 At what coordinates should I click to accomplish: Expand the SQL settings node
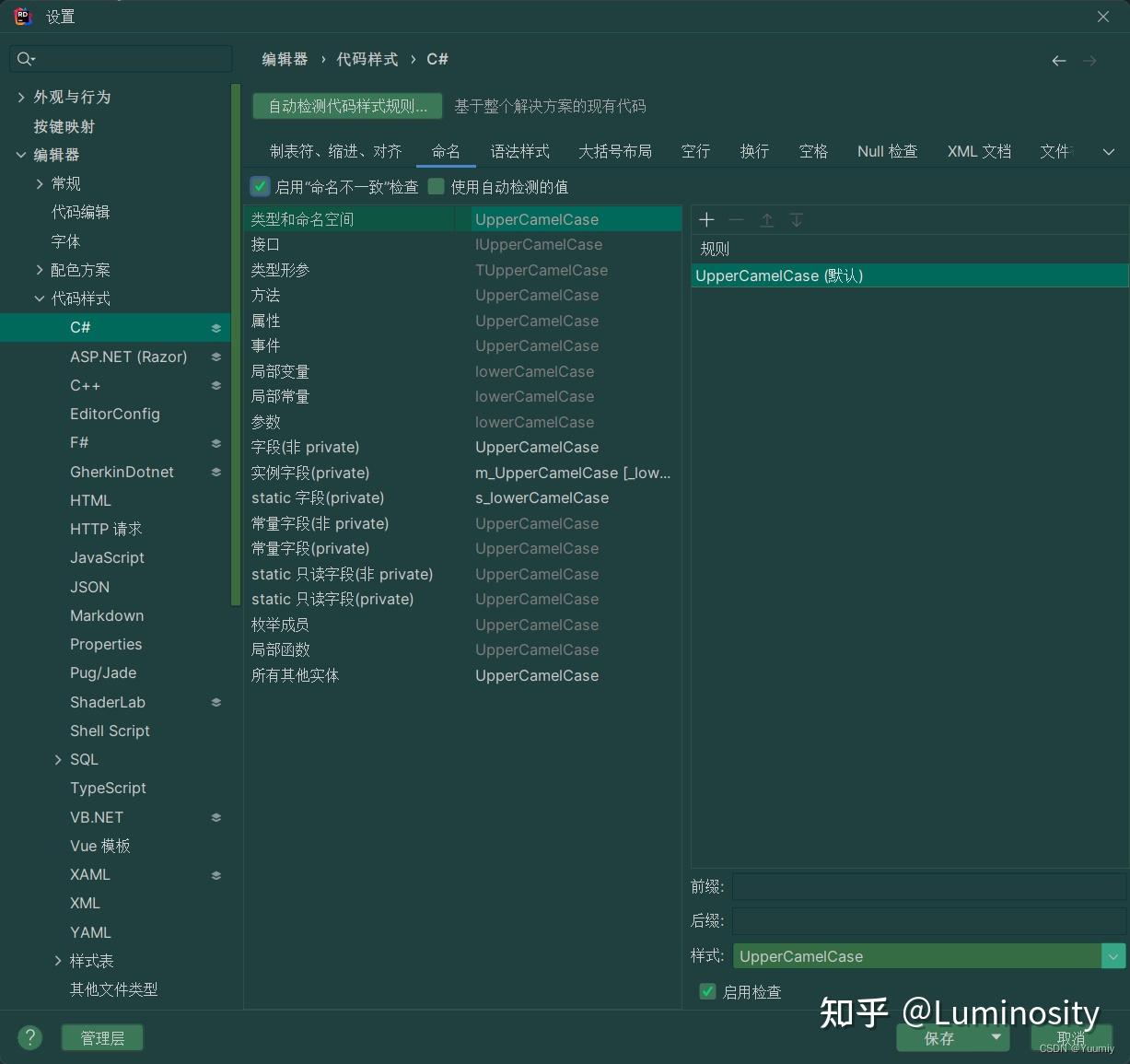(x=58, y=759)
